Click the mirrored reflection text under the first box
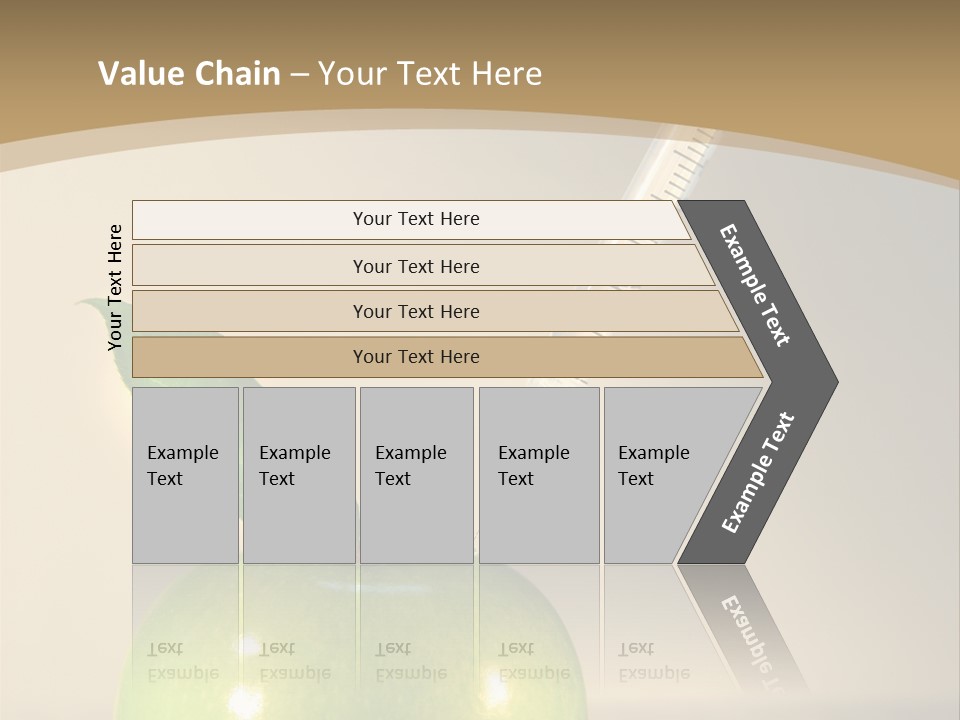The height and width of the screenshot is (720, 960). (x=182, y=661)
